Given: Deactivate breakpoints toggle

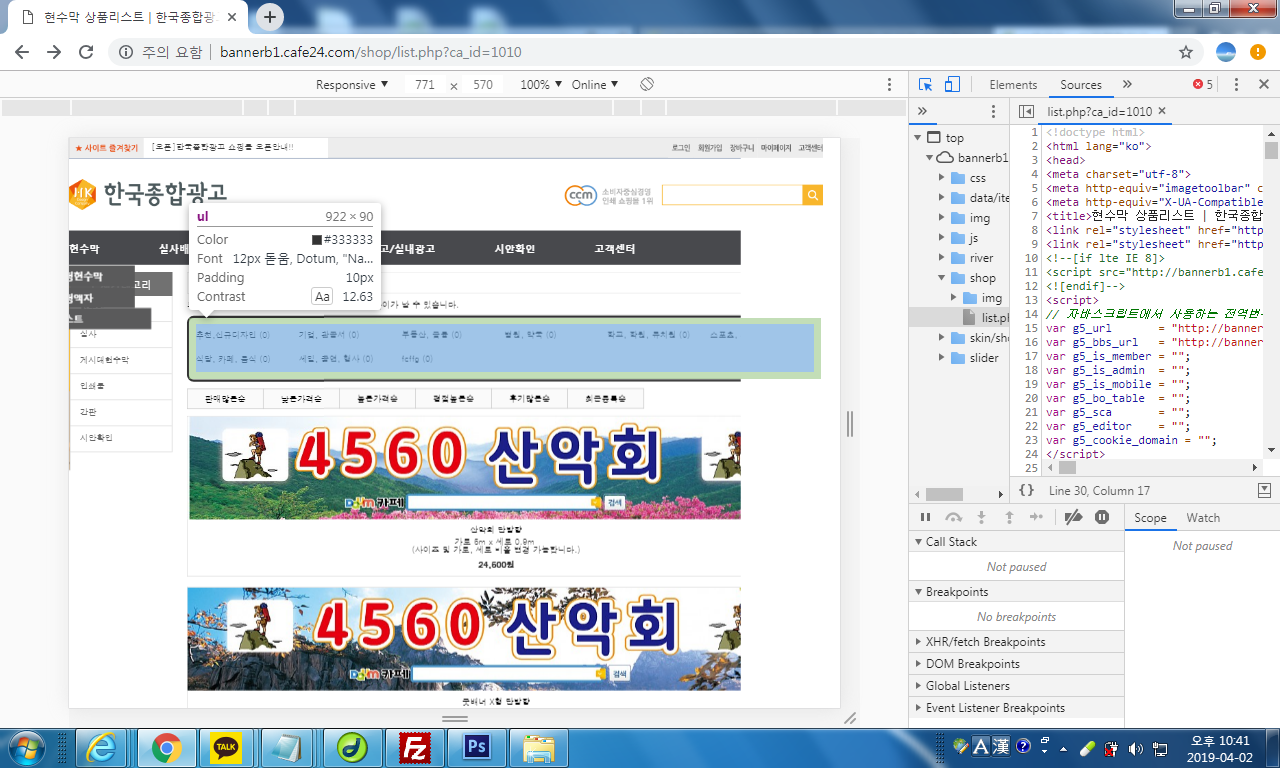Looking at the screenshot, I should pos(1073,517).
